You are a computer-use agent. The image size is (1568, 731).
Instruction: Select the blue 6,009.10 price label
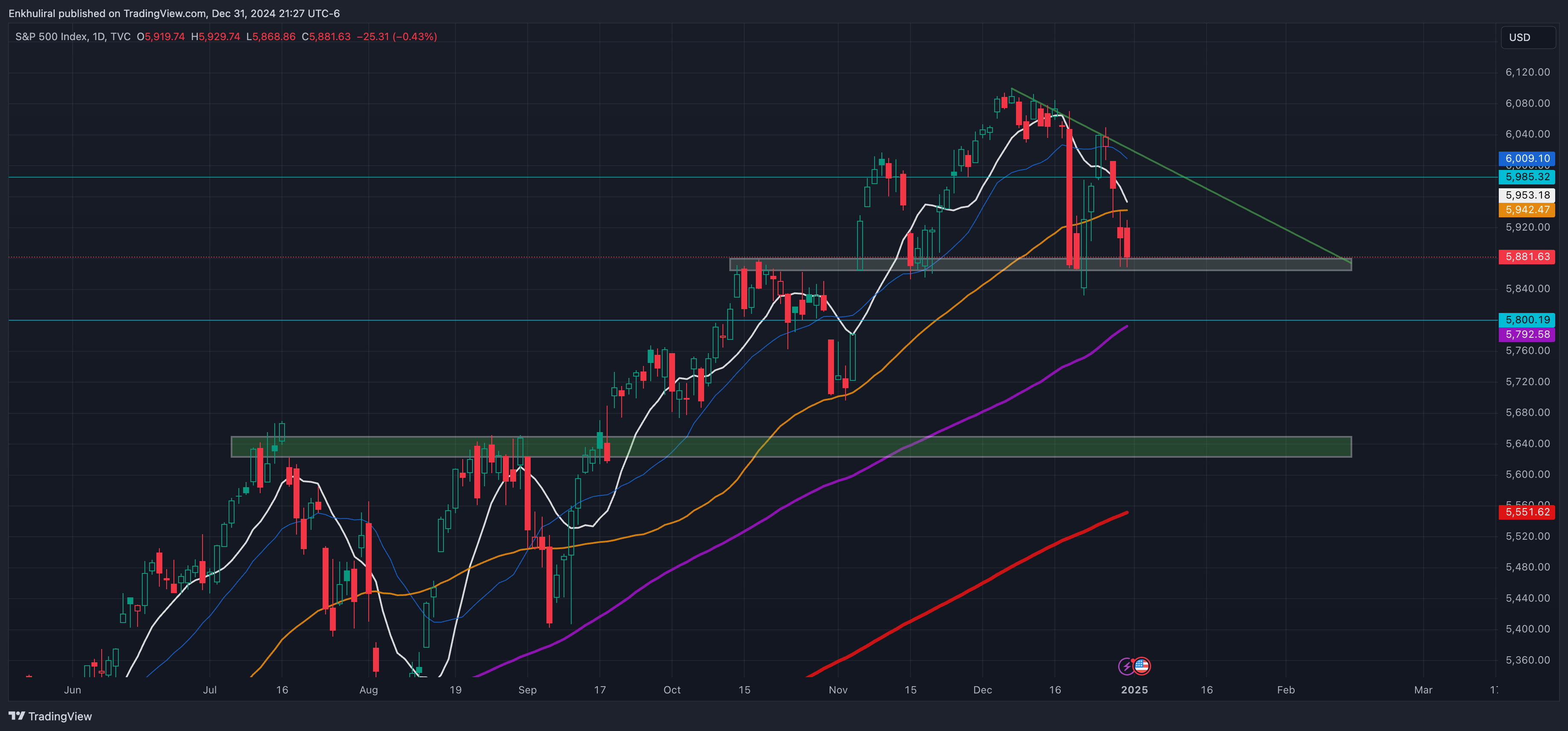pyautogui.click(x=1527, y=159)
